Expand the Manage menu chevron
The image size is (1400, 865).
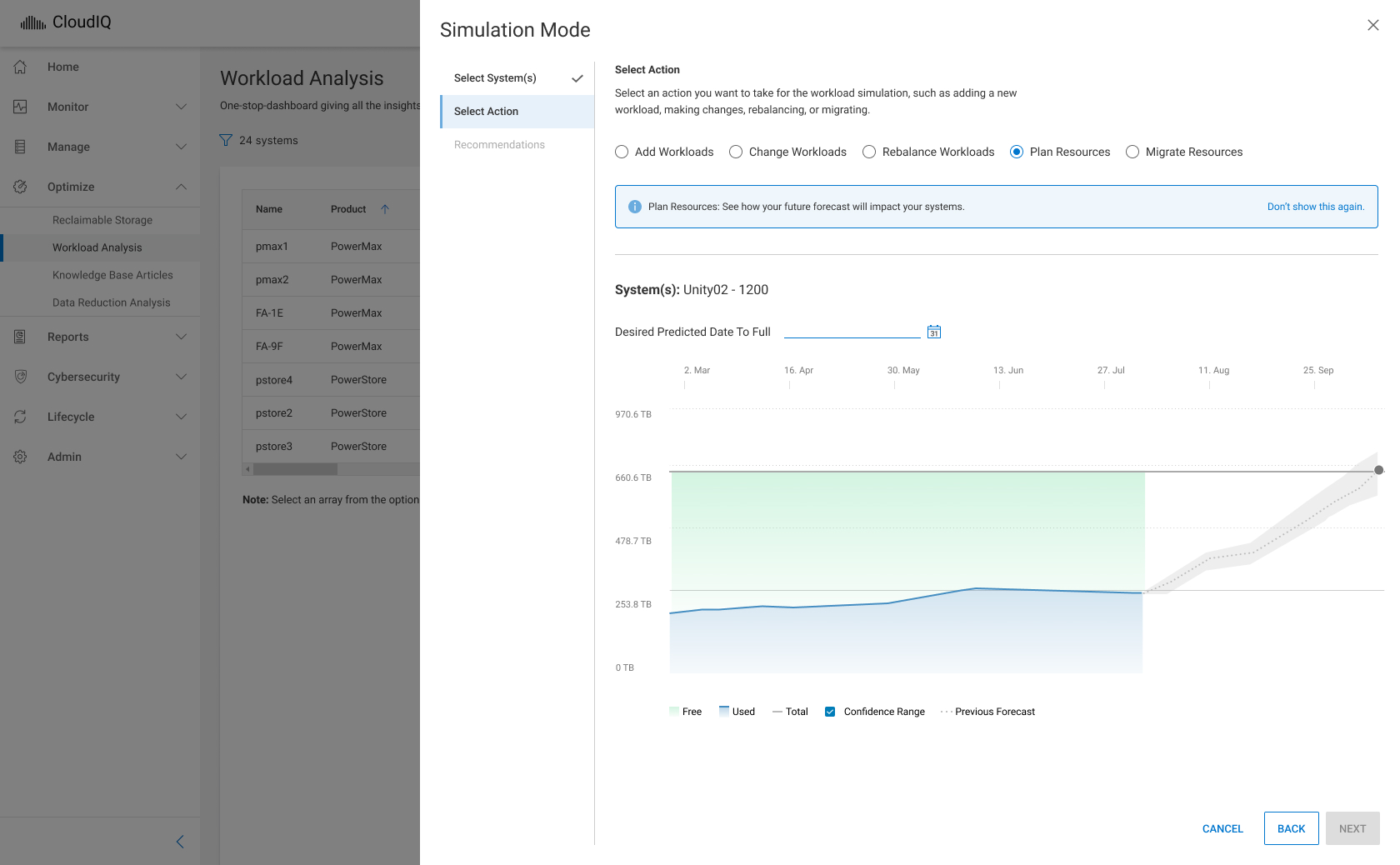(x=181, y=147)
